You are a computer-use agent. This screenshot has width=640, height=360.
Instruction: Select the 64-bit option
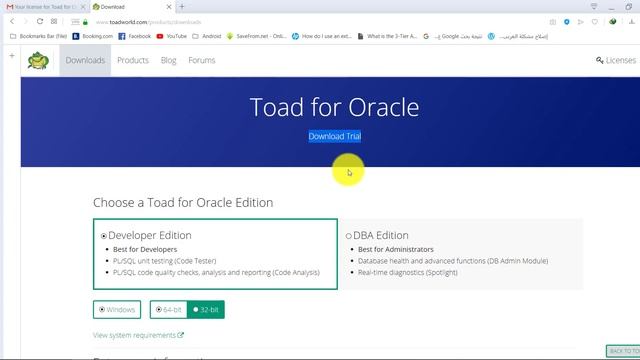point(169,310)
